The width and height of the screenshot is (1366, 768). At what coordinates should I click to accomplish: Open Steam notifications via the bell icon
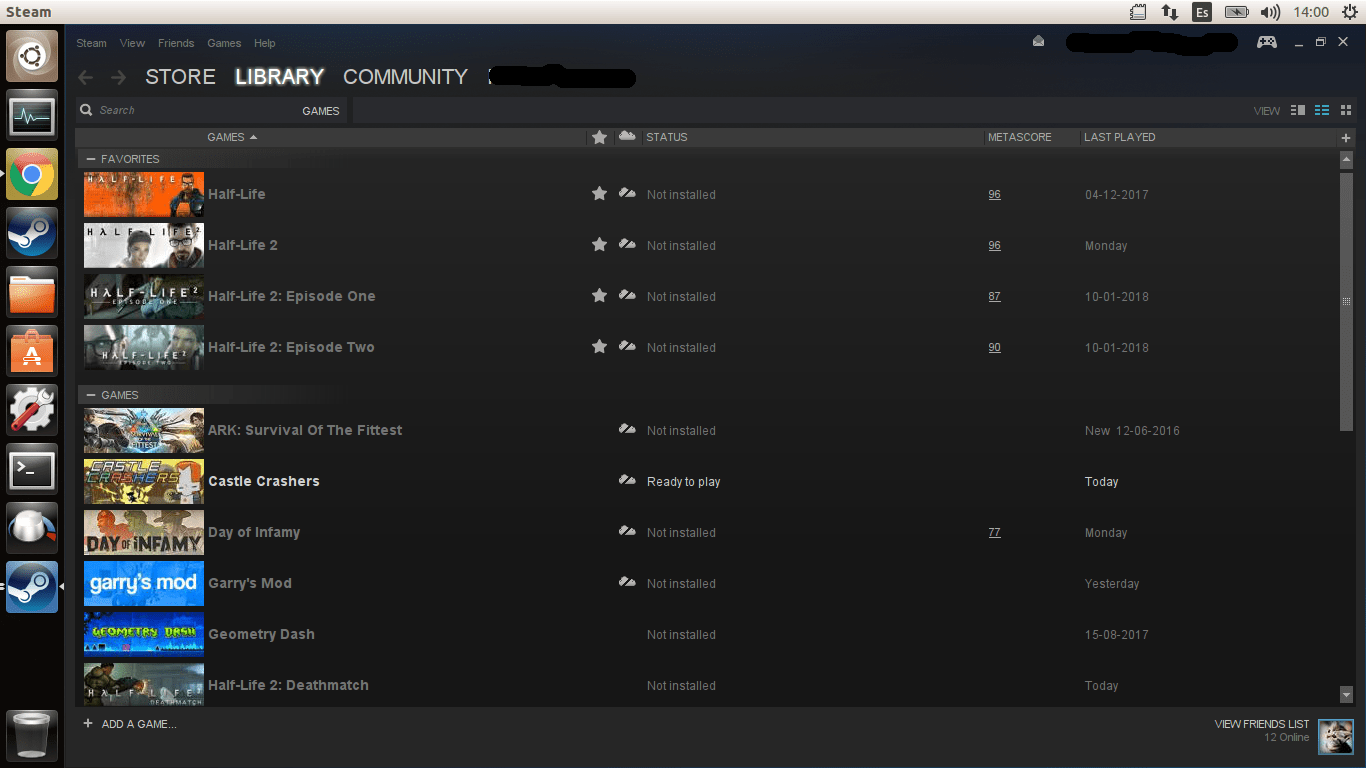point(1038,42)
